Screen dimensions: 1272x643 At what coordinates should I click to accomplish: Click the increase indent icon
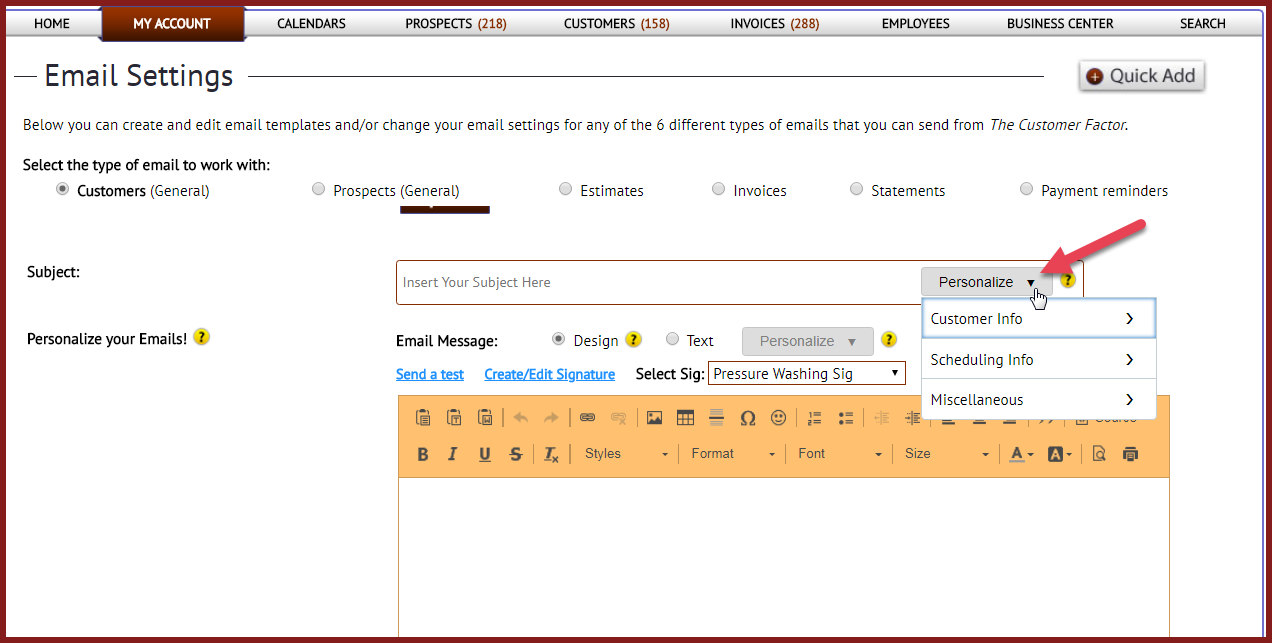click(911, 418)
